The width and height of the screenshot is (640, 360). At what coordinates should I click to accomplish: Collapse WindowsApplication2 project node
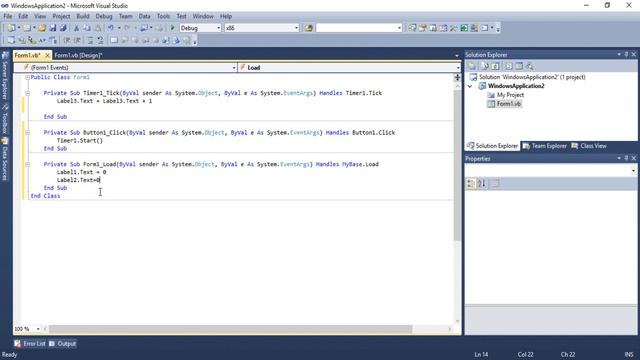470,86
